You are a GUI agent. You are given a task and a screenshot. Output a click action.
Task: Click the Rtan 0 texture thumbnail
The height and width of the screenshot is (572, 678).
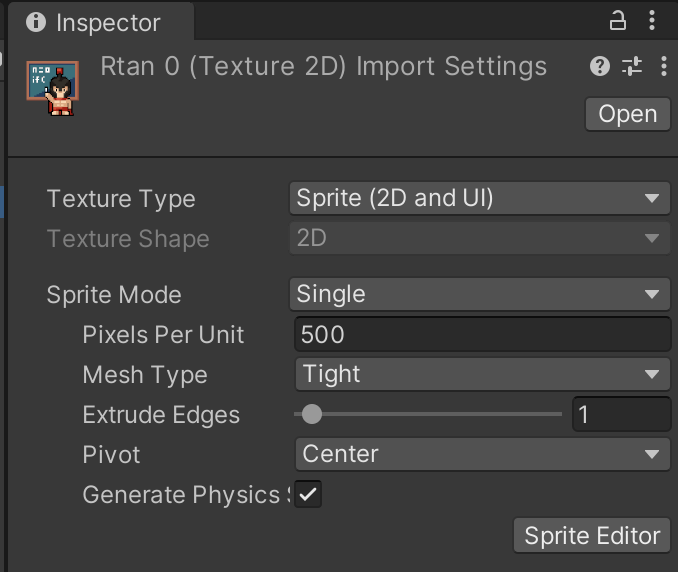click(53, 88)
